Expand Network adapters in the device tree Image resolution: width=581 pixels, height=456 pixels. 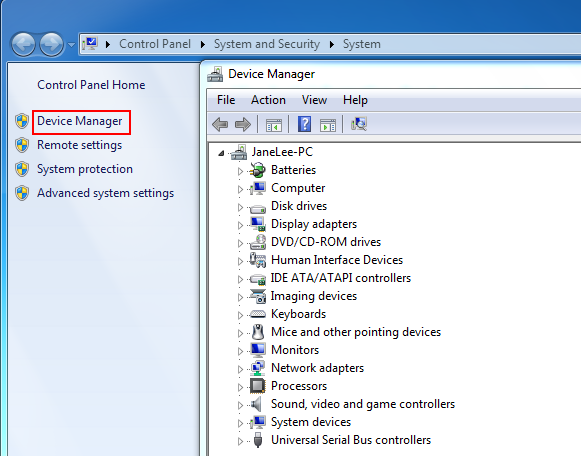click(240, 369)
